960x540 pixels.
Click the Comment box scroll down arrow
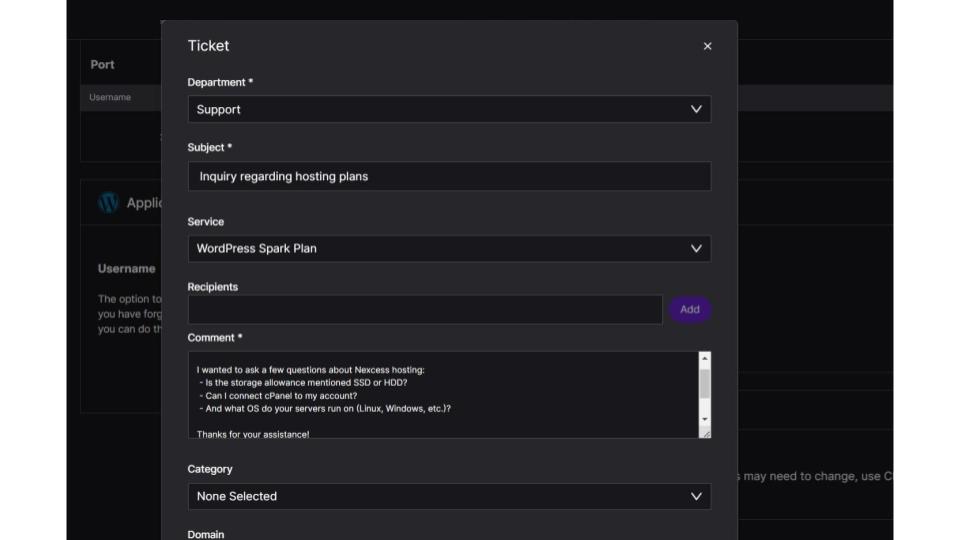[705, 419]
